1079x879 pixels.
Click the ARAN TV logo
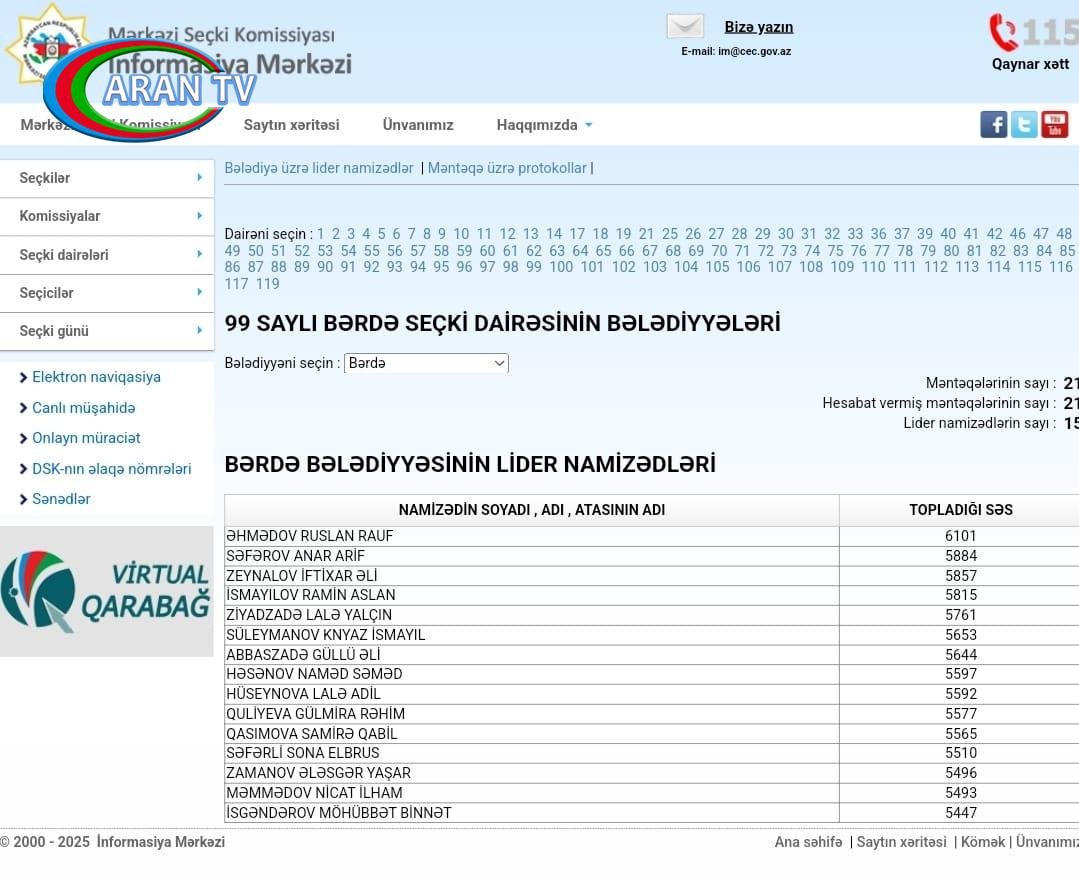[150, 89]
